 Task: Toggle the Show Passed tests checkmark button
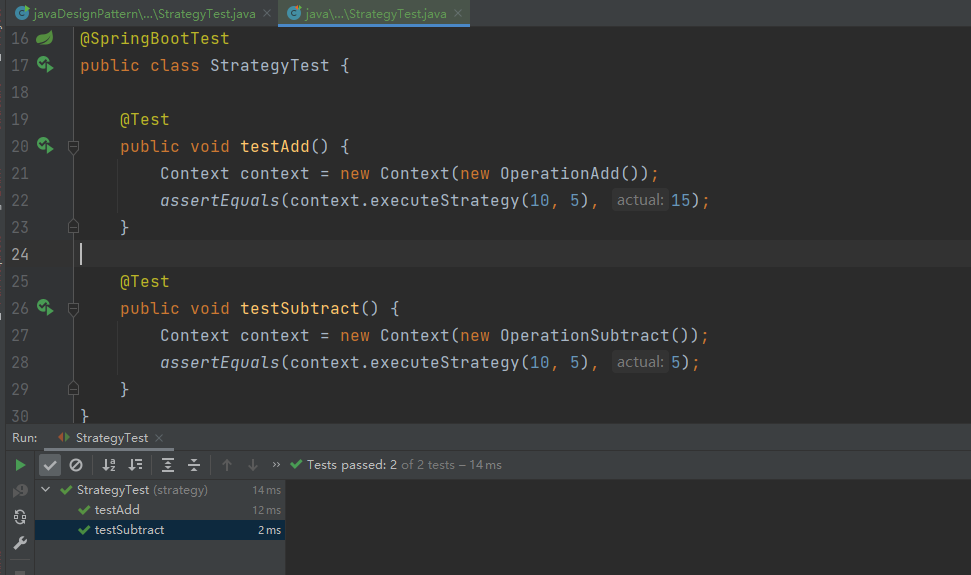click(x=50, y=465)
